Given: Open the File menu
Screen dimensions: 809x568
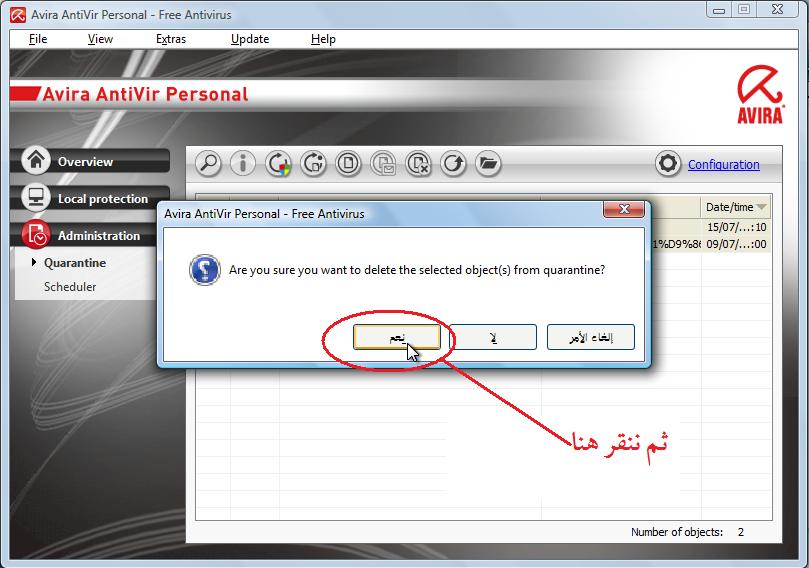Looking at the screenshot, I should tap(38, 39).
